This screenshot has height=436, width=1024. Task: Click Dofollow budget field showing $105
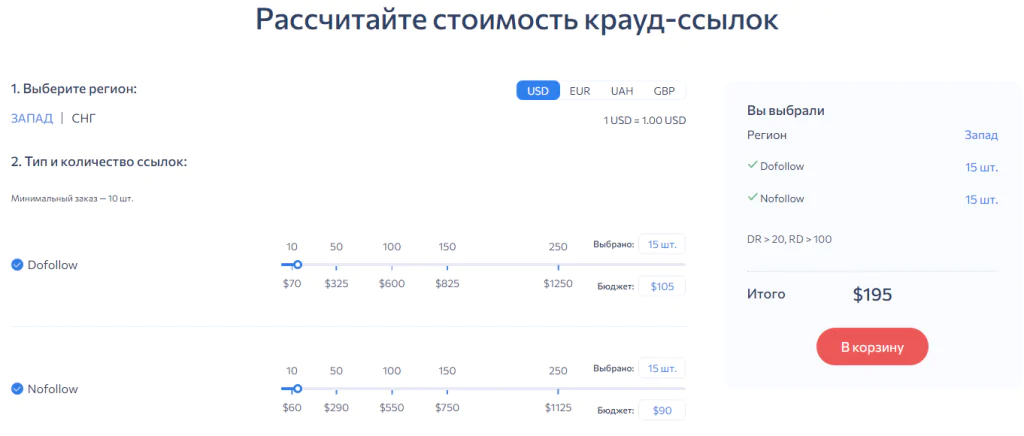click(x=661, y=287)
